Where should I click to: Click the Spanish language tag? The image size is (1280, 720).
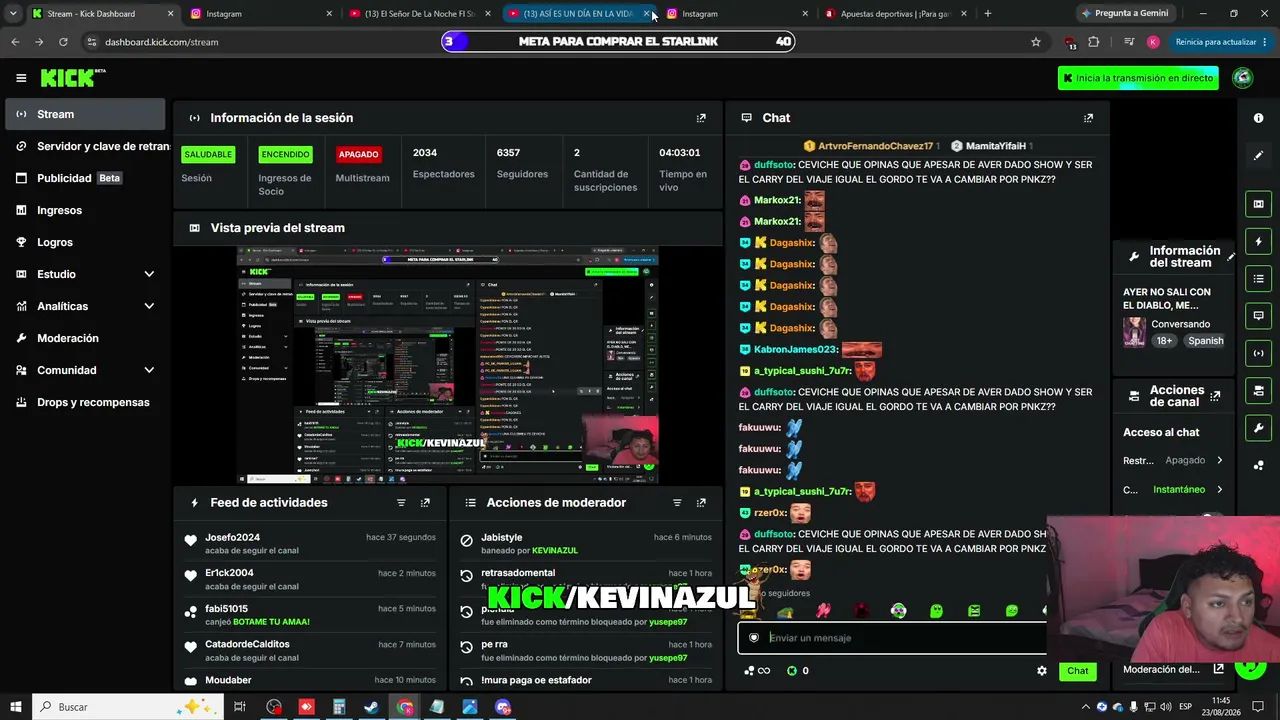1205,341
